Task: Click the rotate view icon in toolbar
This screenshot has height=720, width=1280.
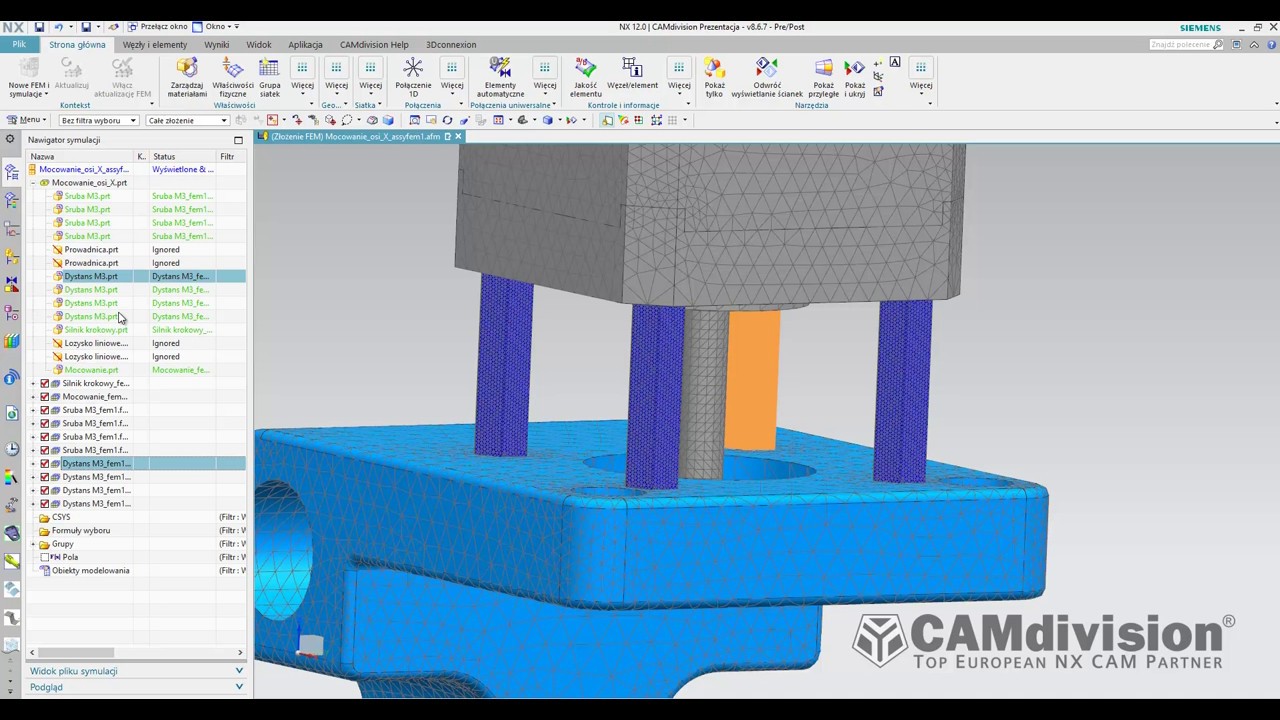Action: 447,120
